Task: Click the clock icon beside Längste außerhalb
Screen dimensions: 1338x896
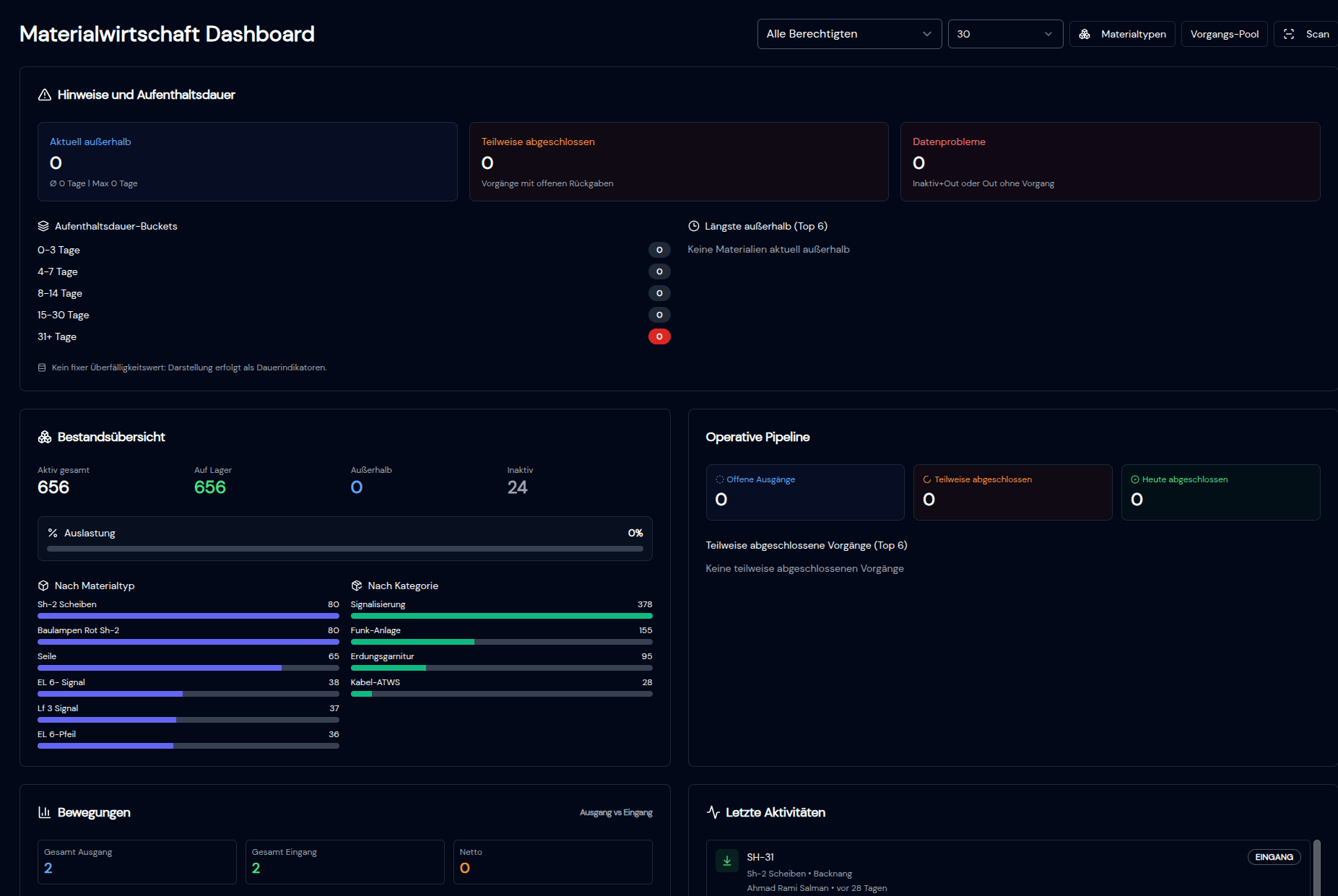Action: coord(694,227)
